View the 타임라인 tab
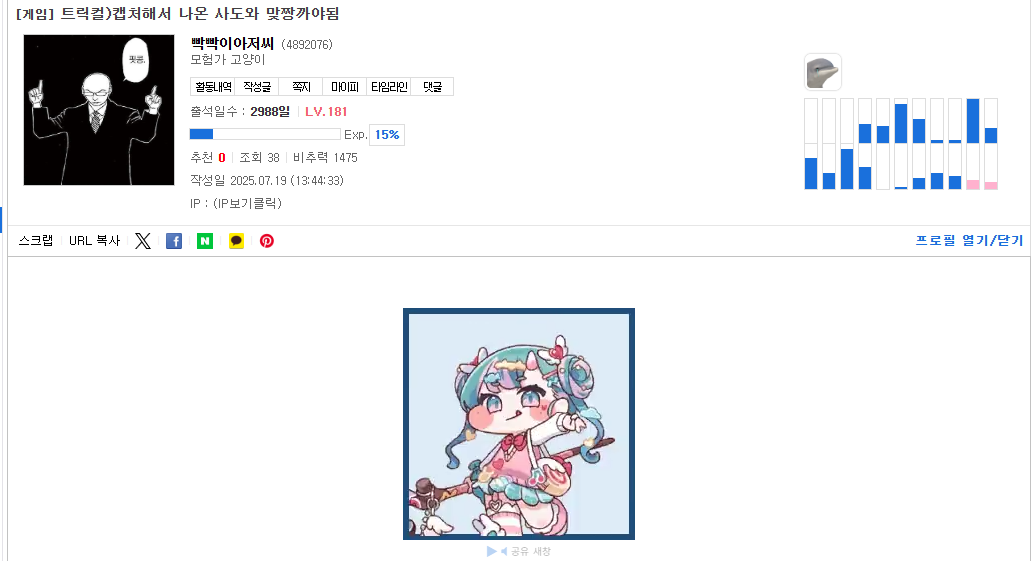1031x561 pixels. [389, 87]
